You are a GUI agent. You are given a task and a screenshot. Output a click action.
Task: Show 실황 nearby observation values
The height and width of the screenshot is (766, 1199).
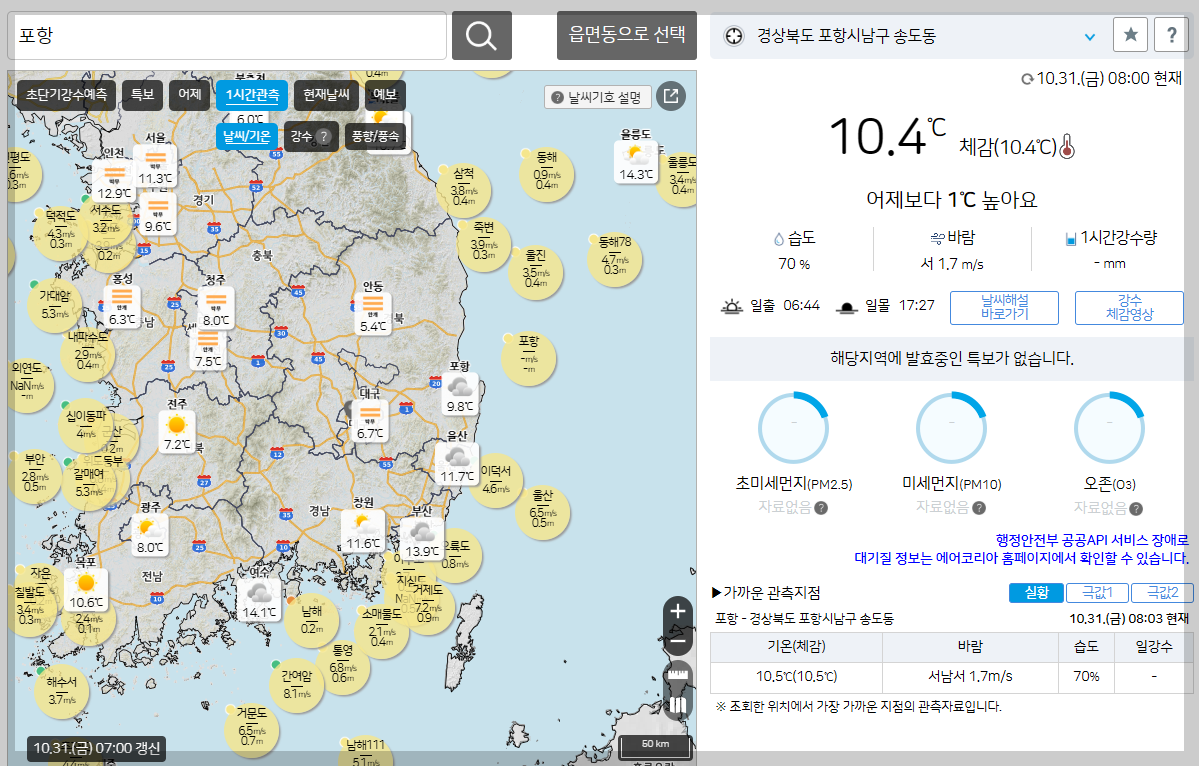click(1036, 592)
